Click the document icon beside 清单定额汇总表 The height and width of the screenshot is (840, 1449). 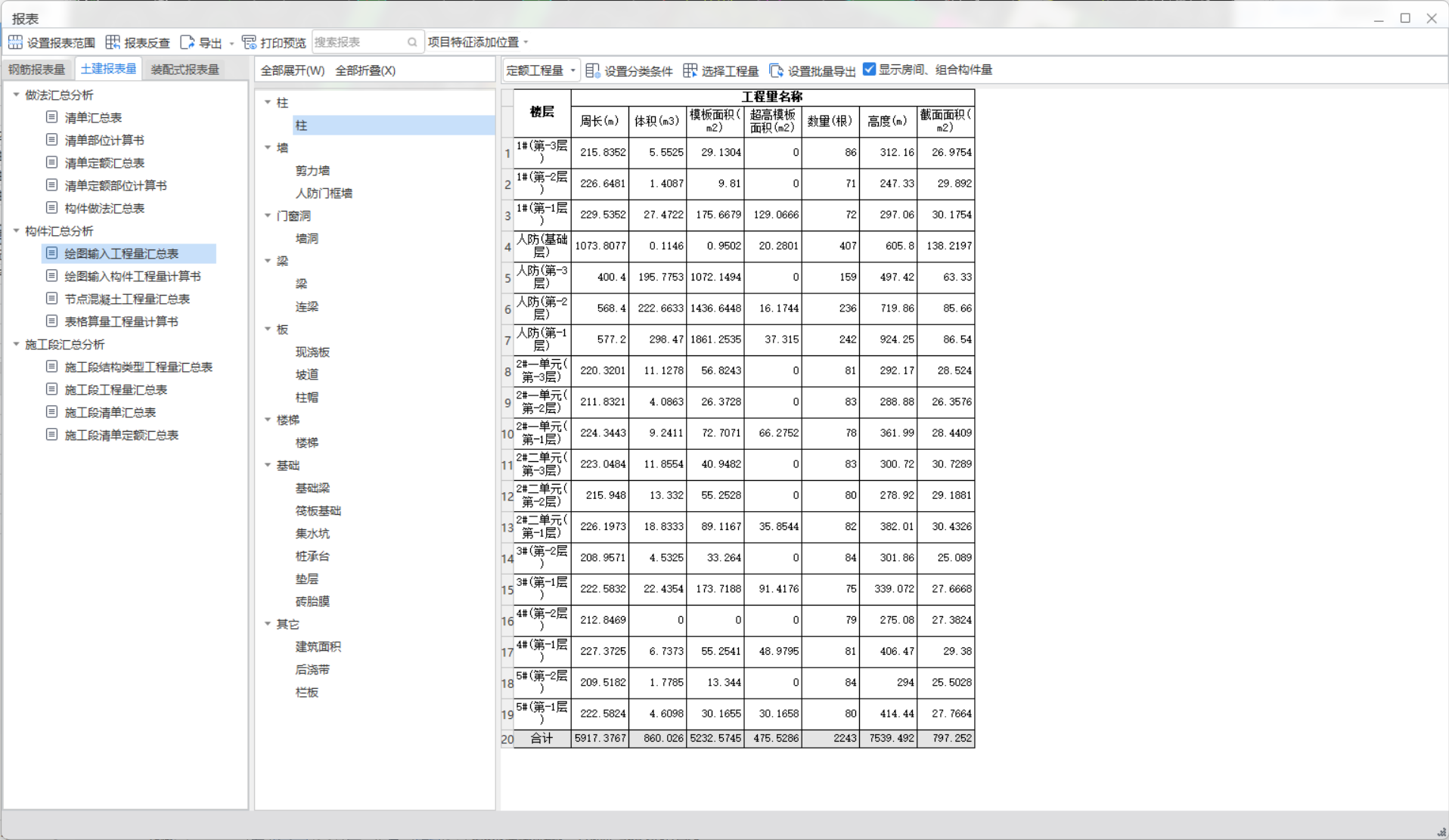51,163
